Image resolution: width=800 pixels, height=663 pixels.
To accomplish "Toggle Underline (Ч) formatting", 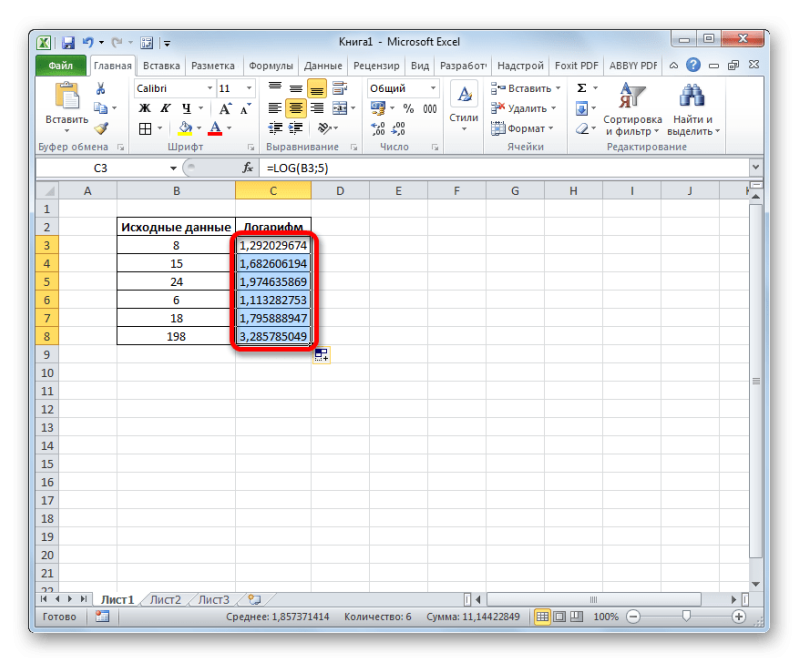I will 186,109.
